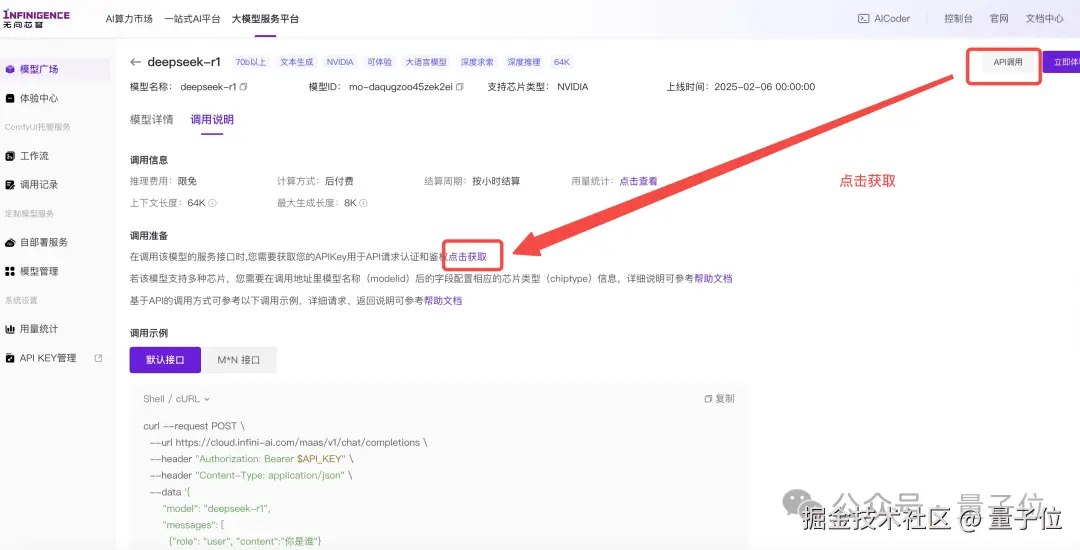Open 控制台 in the top bar
Image resolution: width=1080 pixels, height=550 pixels.
(958, 19)
